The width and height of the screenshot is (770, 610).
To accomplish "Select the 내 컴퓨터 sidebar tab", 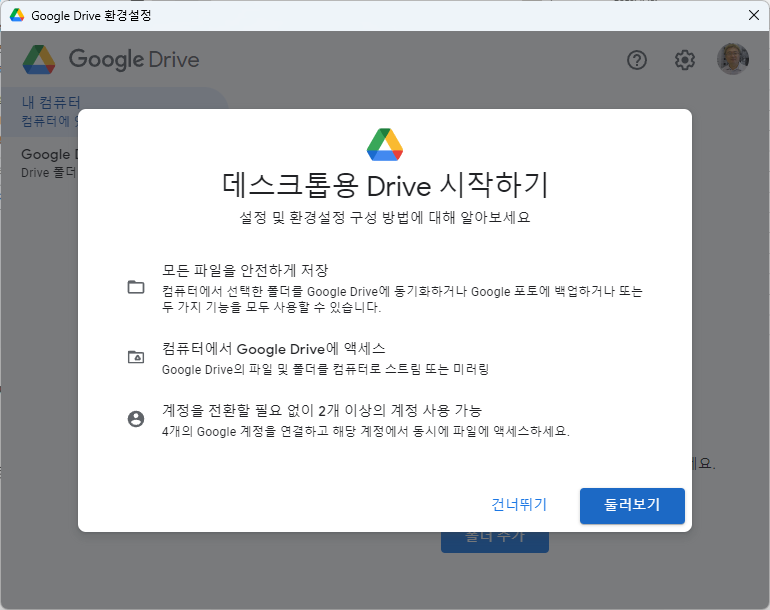I will (x=50, y=102).
